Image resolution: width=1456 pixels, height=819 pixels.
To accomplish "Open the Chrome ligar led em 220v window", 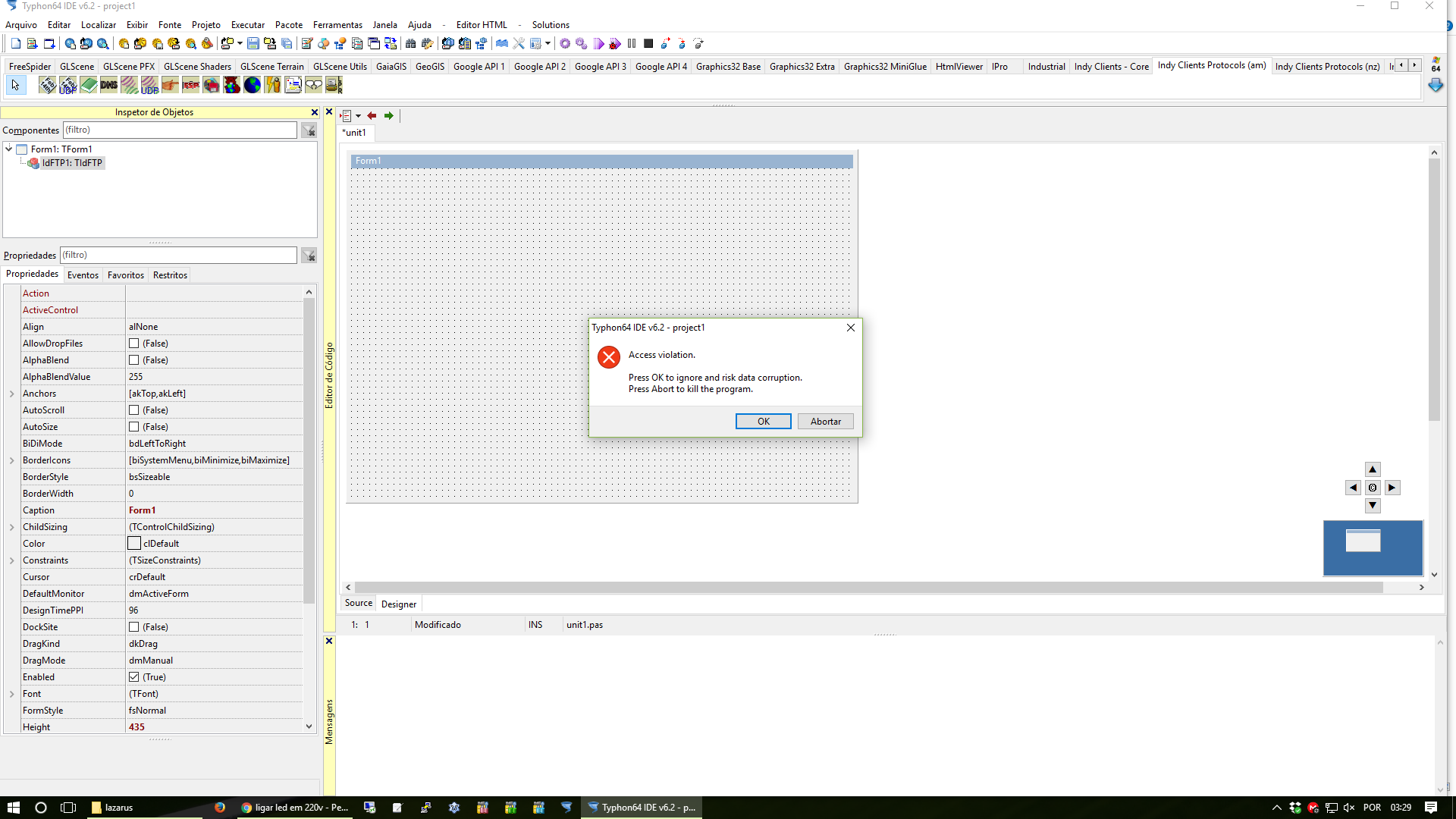I will (x=294, y=808).
